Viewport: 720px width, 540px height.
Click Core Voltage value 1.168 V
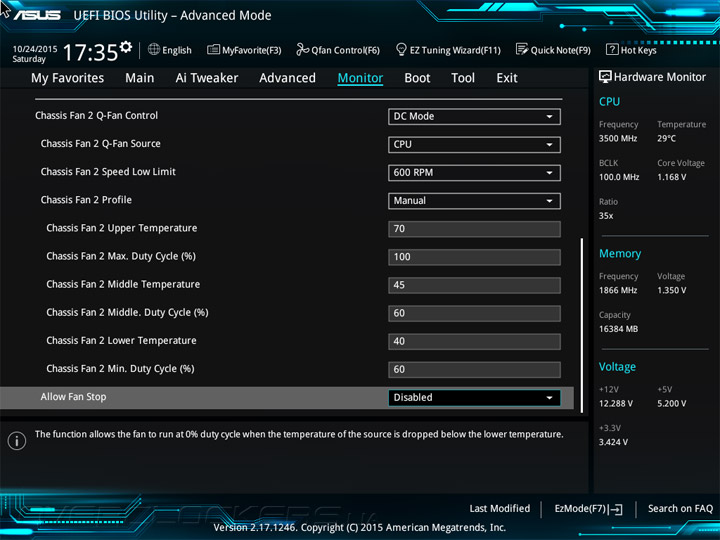(x=672, y=177)
